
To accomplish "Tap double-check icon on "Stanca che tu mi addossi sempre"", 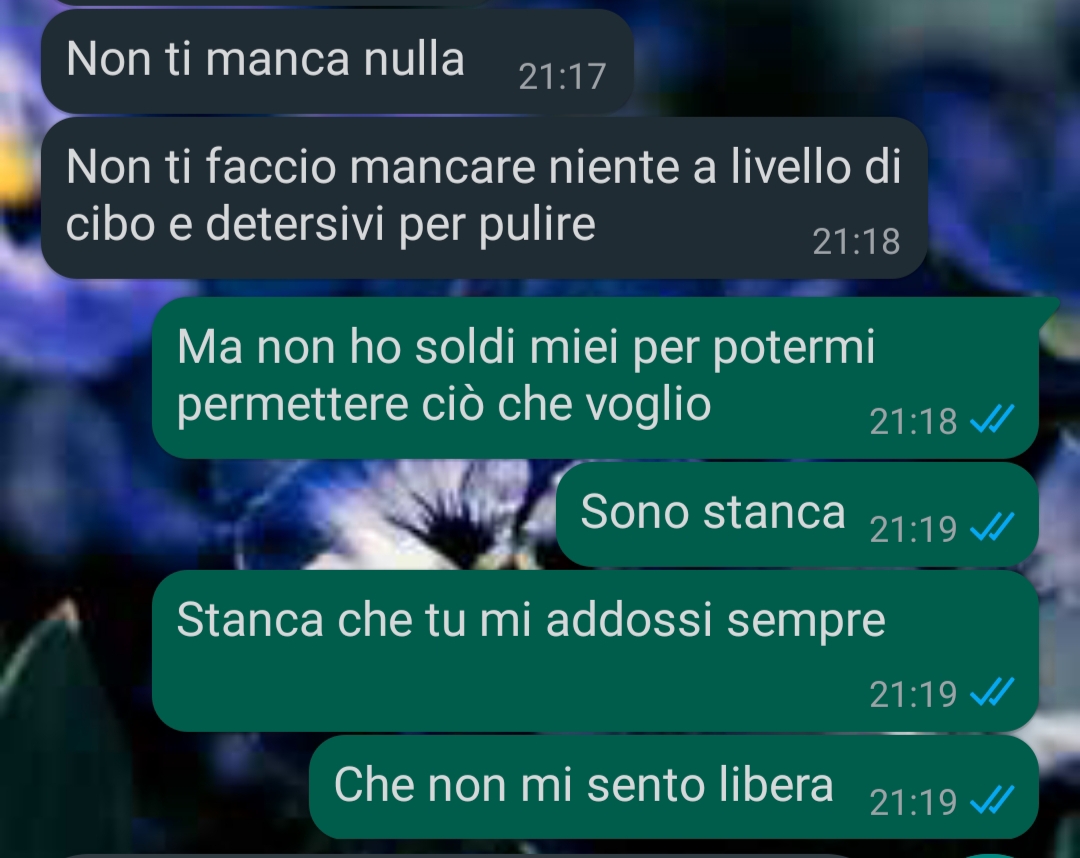I will (x=992, y=693).
